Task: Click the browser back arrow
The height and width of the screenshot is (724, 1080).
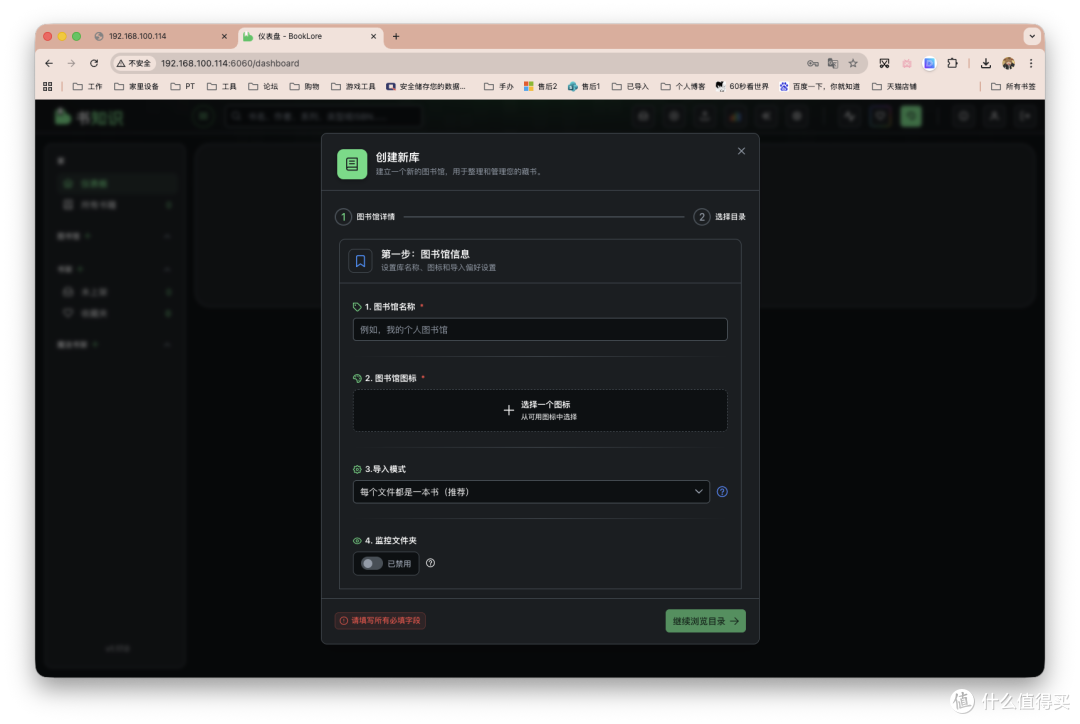Action: 49,63
